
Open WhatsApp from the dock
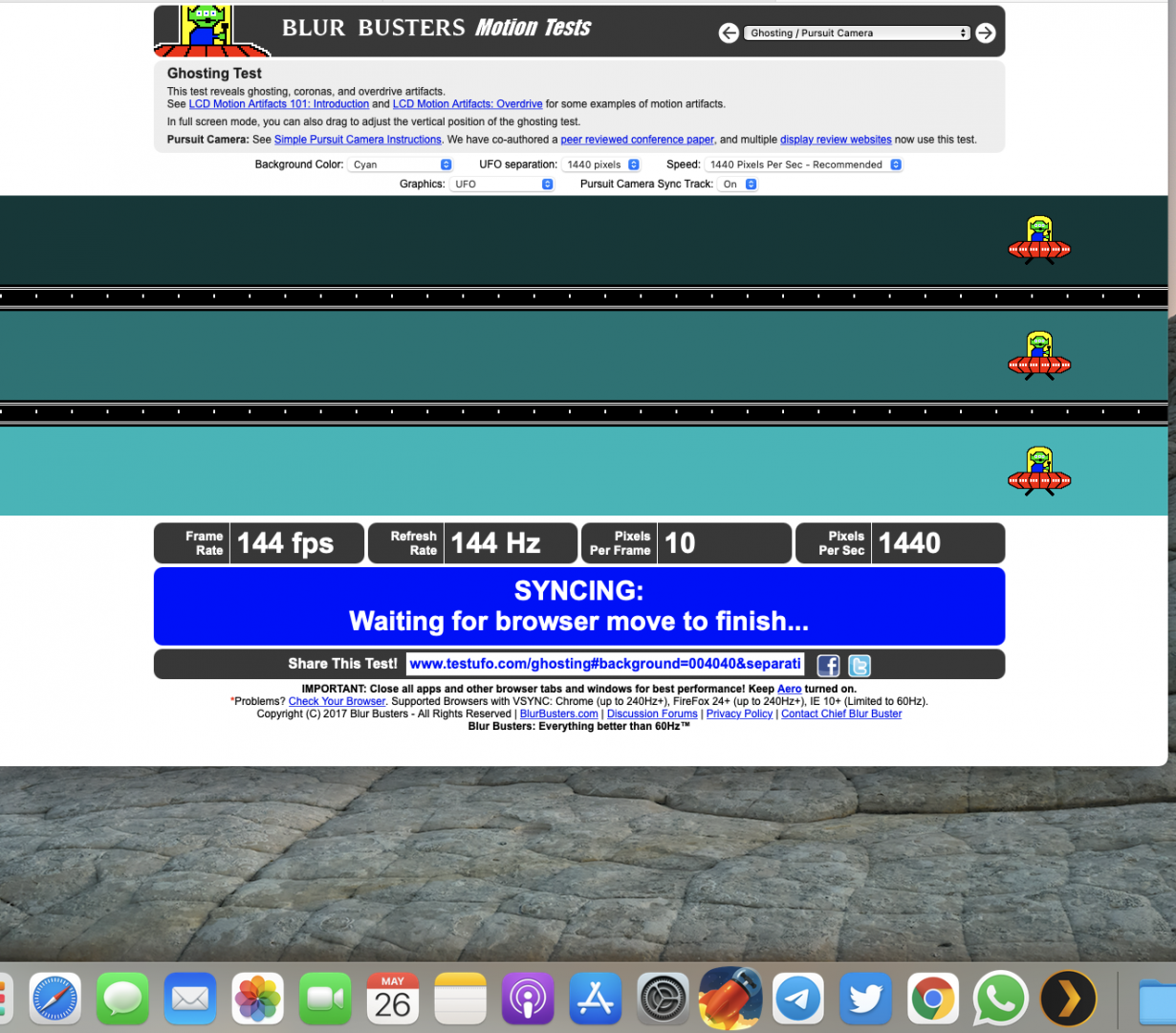click(1000, 1000)
